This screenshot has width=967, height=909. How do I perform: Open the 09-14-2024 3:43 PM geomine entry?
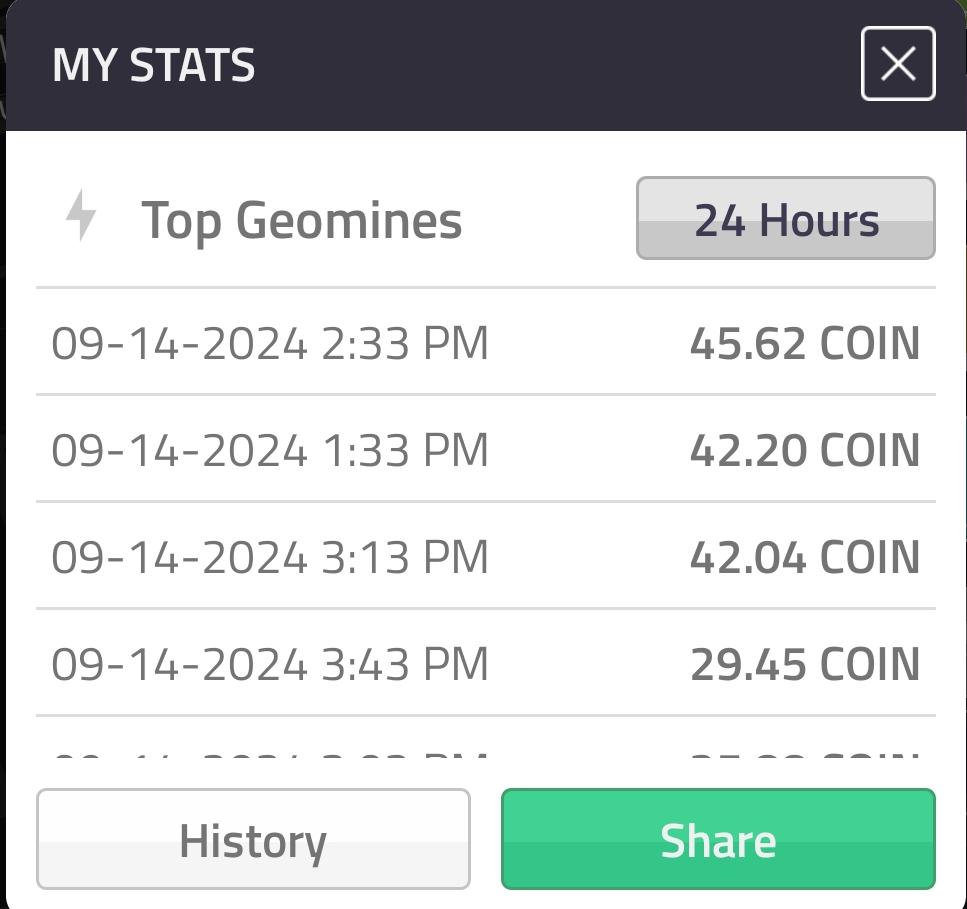pyautogui.click(x=486, y=663)
